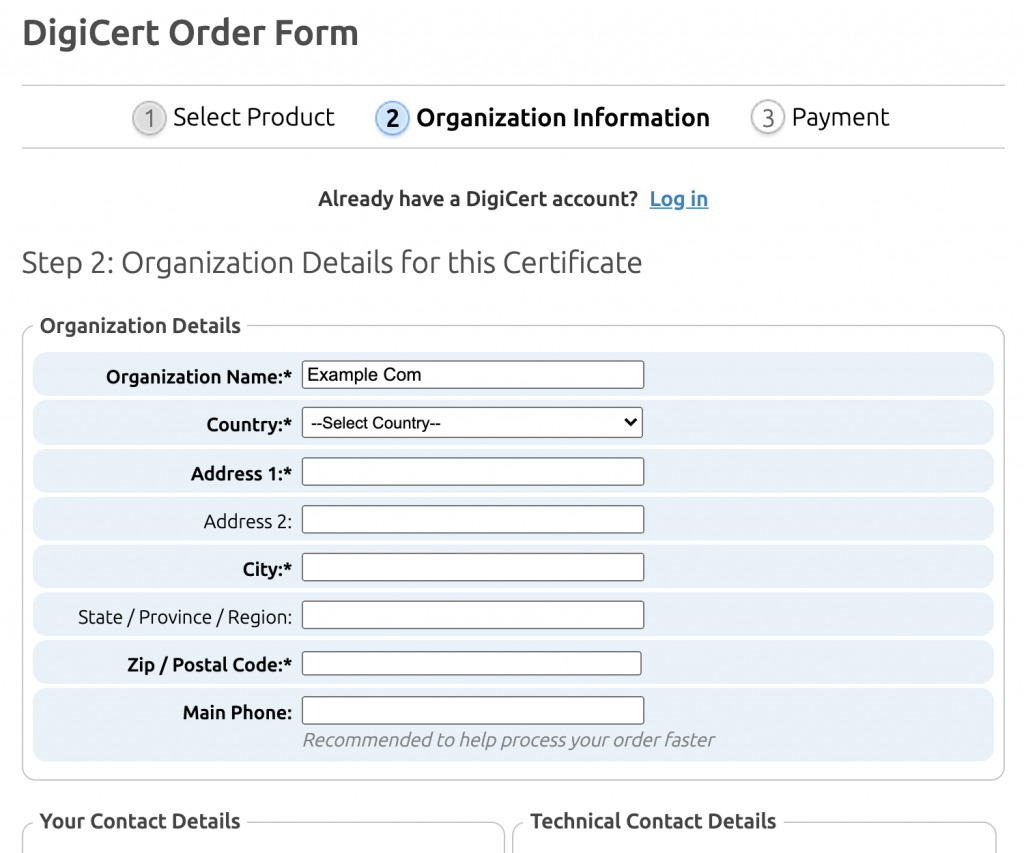Click into the City field

coord(473,567)
